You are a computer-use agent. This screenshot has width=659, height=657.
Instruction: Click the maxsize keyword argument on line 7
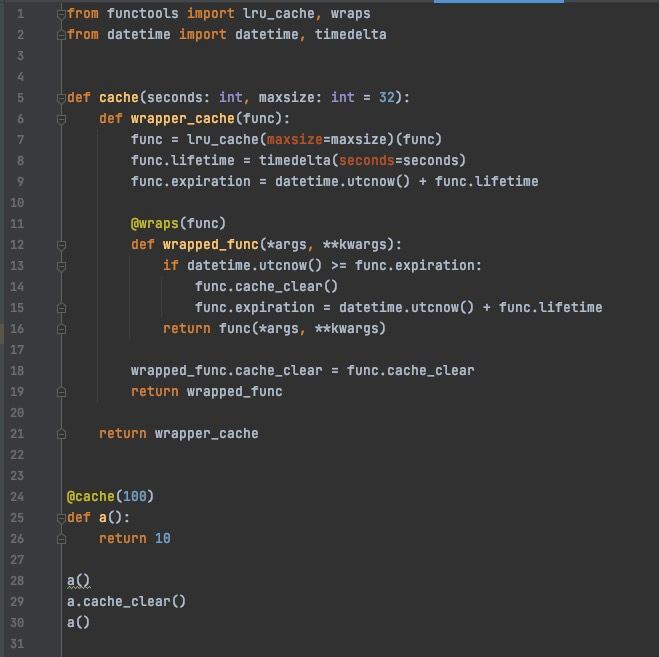[x=295, y=140]
